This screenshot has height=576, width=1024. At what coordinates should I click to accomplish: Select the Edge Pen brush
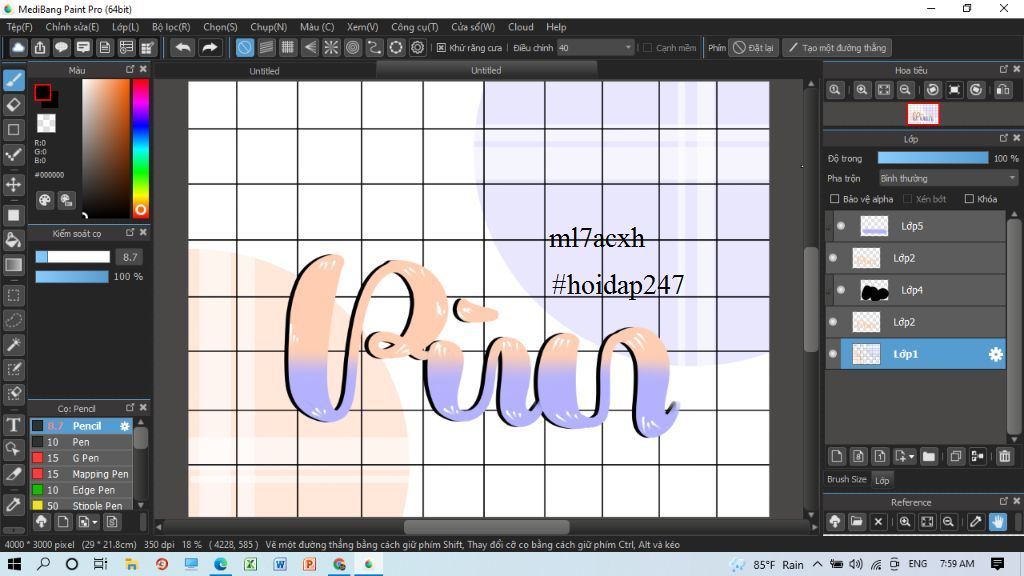tap(82, 490)
